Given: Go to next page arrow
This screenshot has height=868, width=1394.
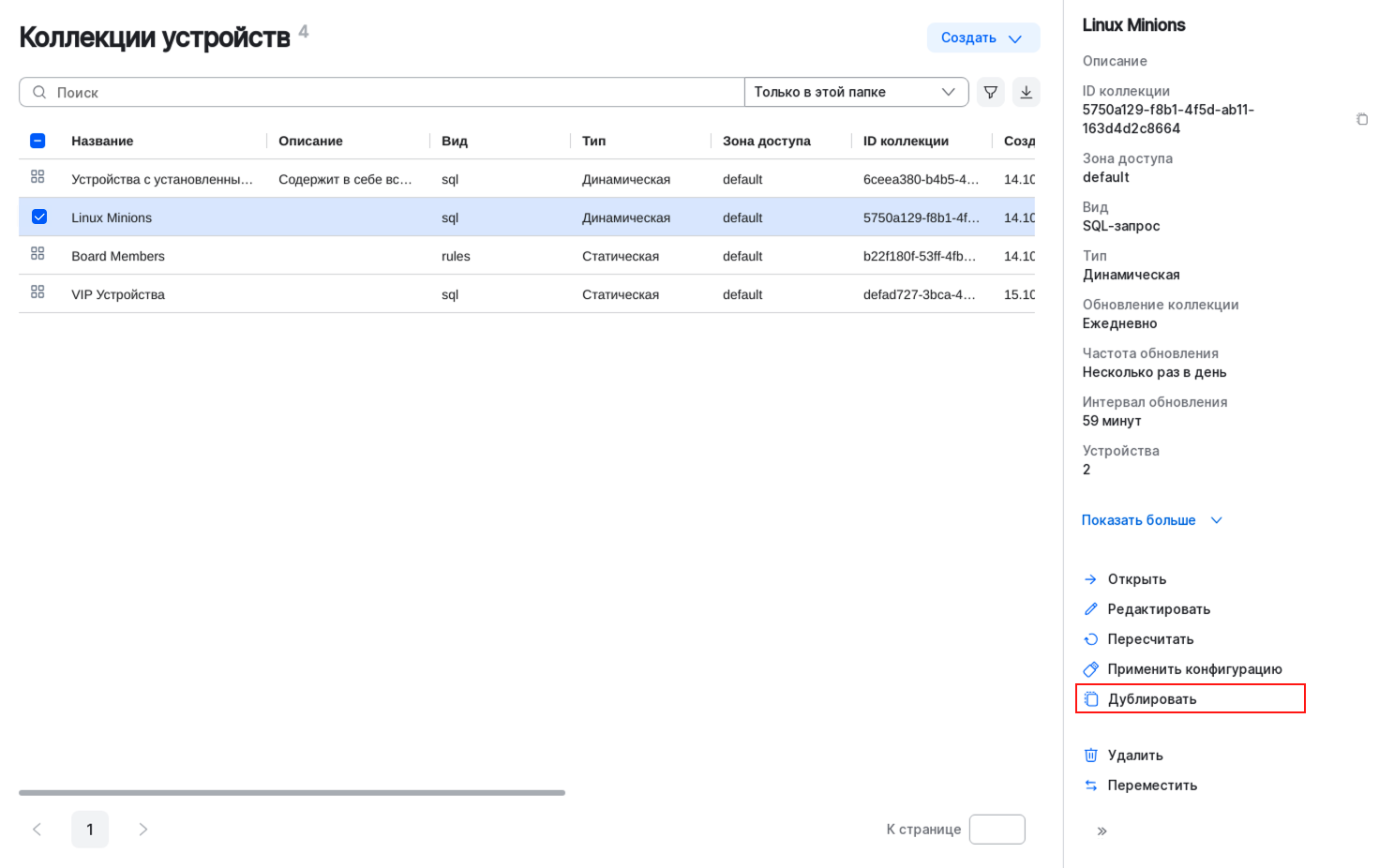Looking at the screenshot, I should 143,830.
